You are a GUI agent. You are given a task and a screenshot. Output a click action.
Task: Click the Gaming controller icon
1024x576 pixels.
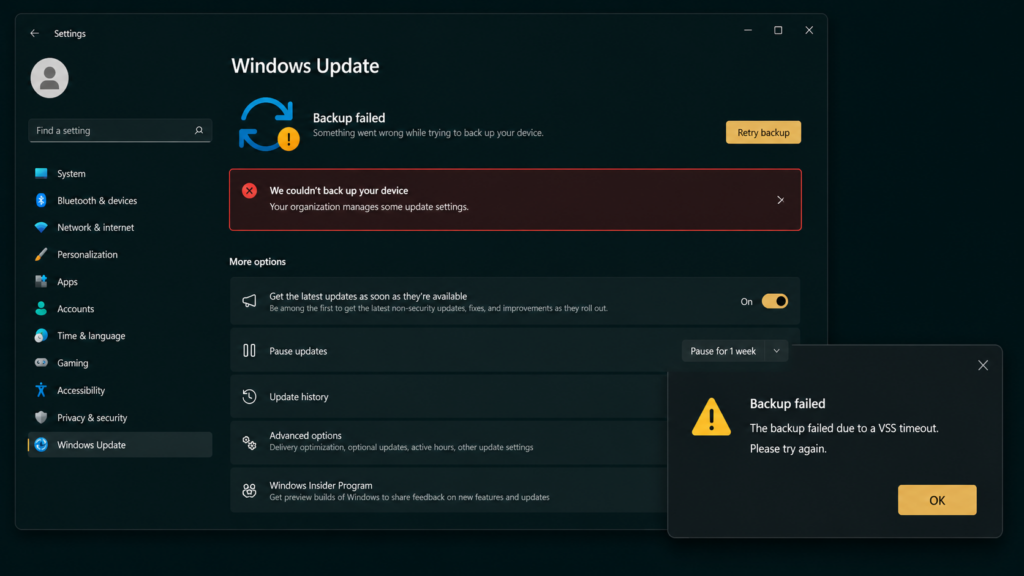(x=41, y=362)
